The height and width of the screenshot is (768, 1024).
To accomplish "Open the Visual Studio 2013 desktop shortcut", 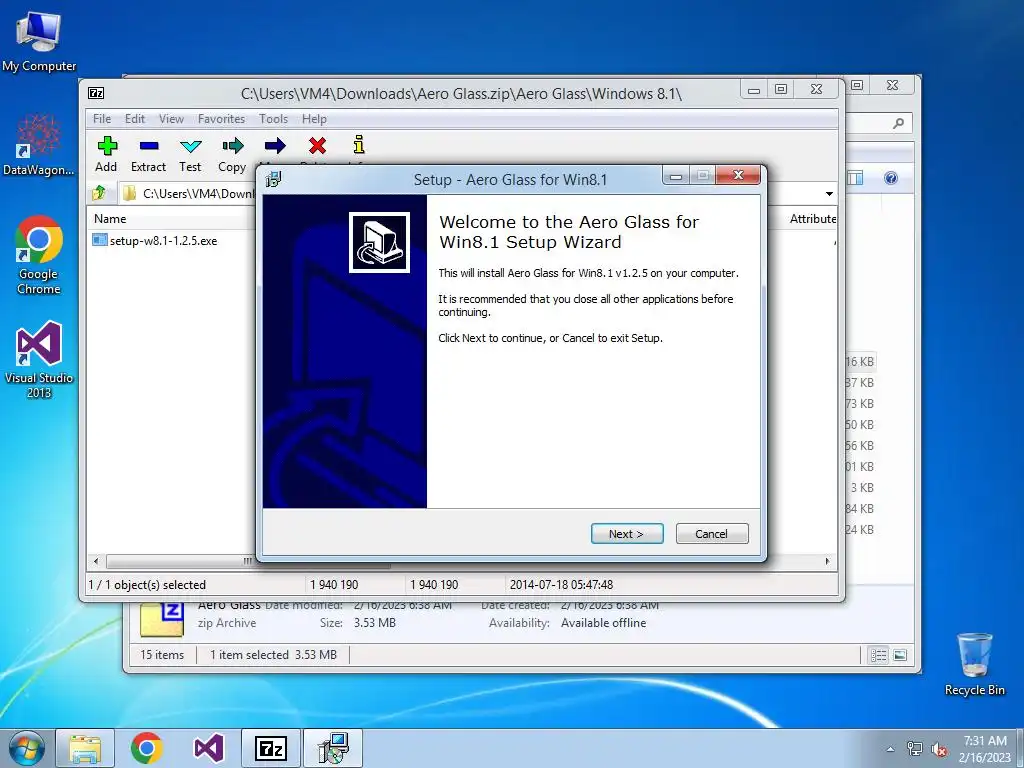I will click(39, 360).
